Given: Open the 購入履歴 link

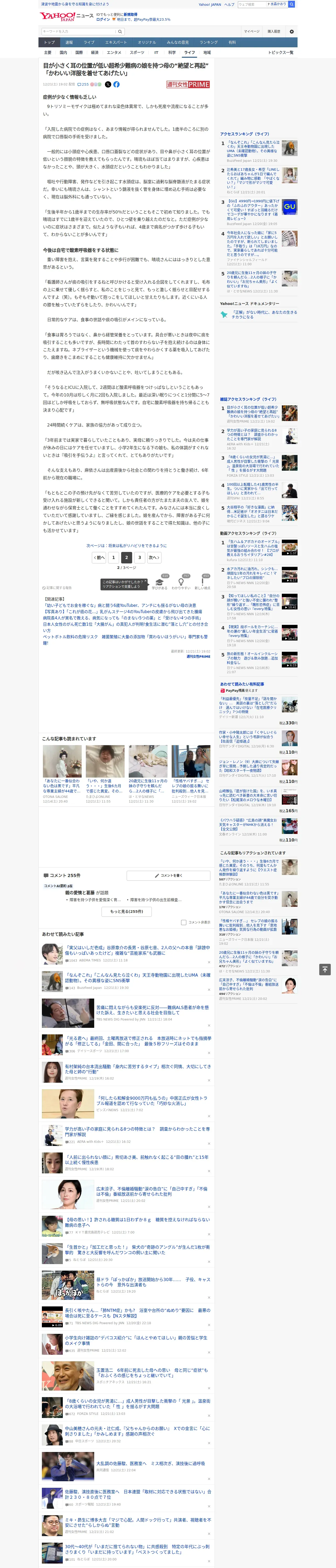Looking at the screenshot, I should pos(274,31).
